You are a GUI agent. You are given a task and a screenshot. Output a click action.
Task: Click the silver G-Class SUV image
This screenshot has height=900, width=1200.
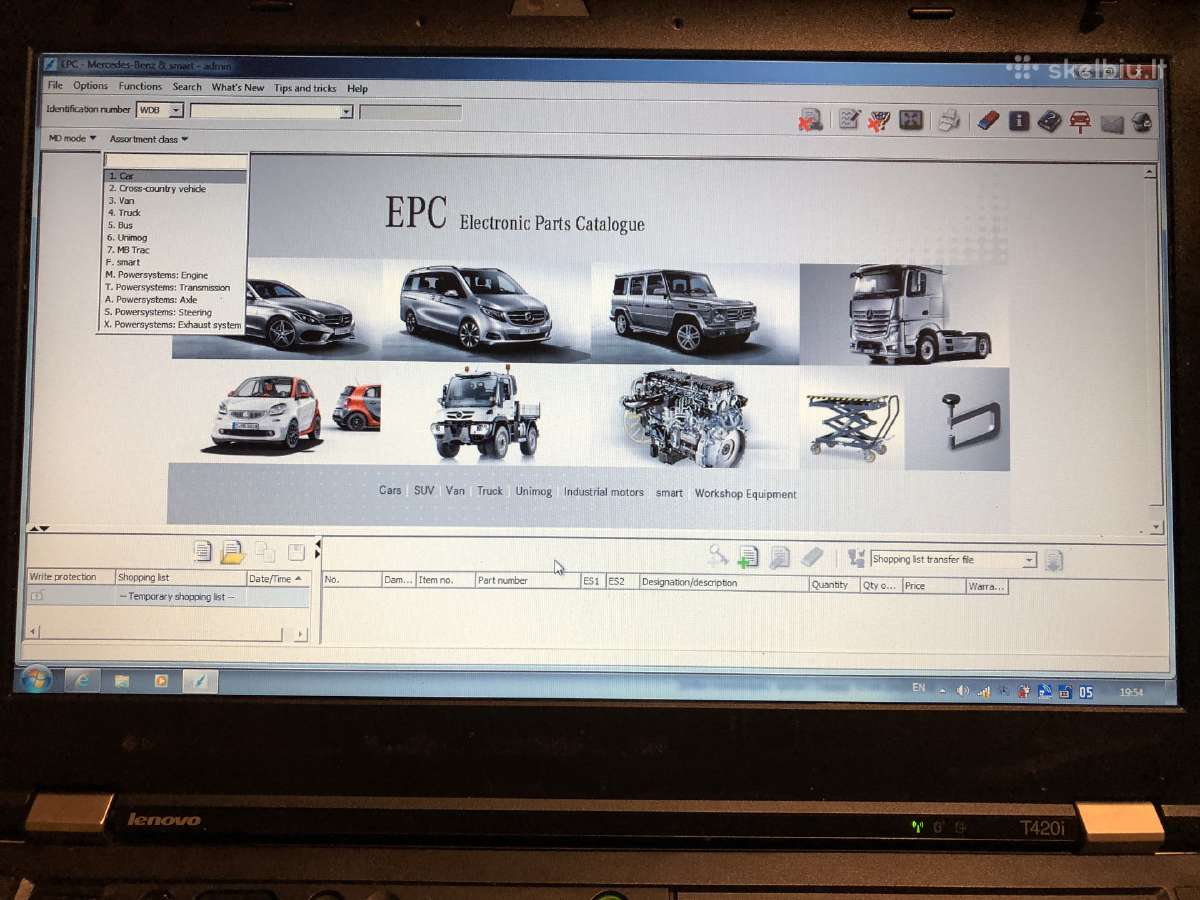[x=685, y=310]
